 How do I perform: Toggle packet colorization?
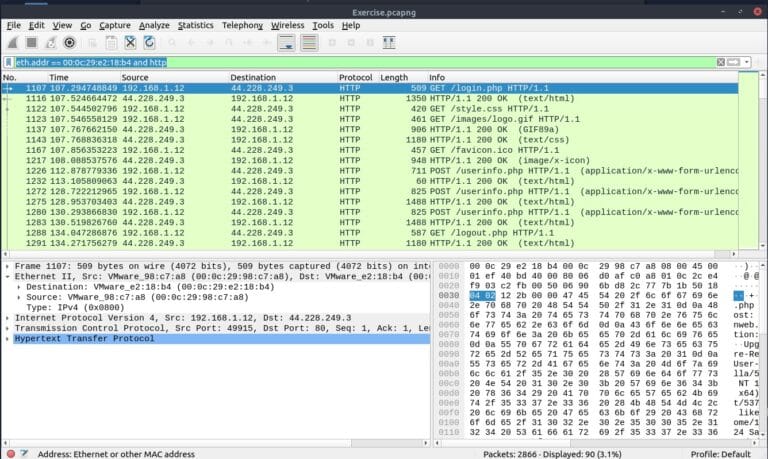309,43
